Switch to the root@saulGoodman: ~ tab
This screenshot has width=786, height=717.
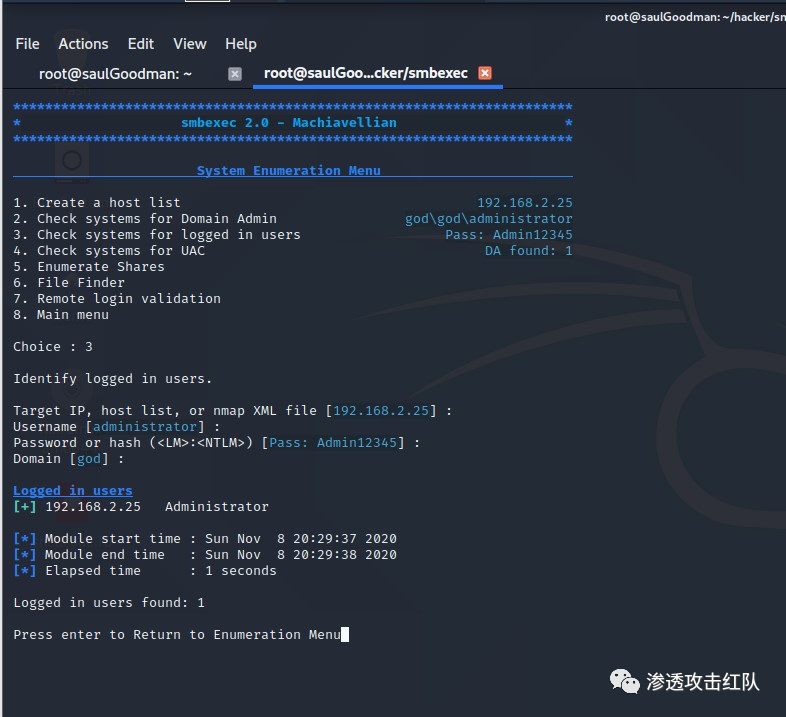(115, 73)
